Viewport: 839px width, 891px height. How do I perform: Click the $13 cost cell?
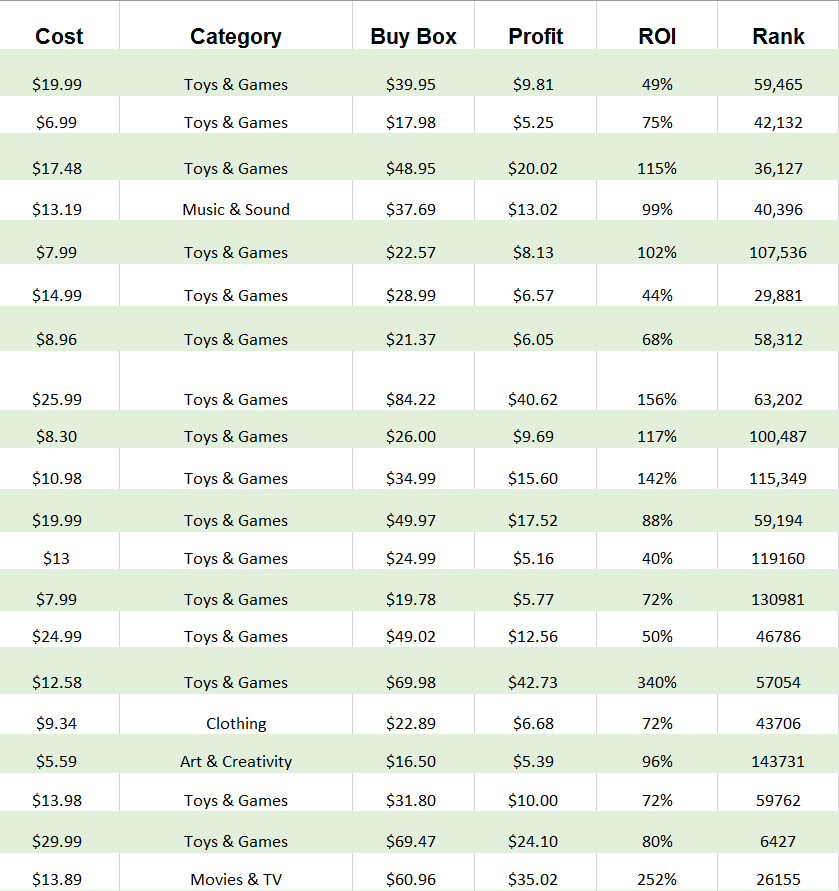tap(57, 559)
